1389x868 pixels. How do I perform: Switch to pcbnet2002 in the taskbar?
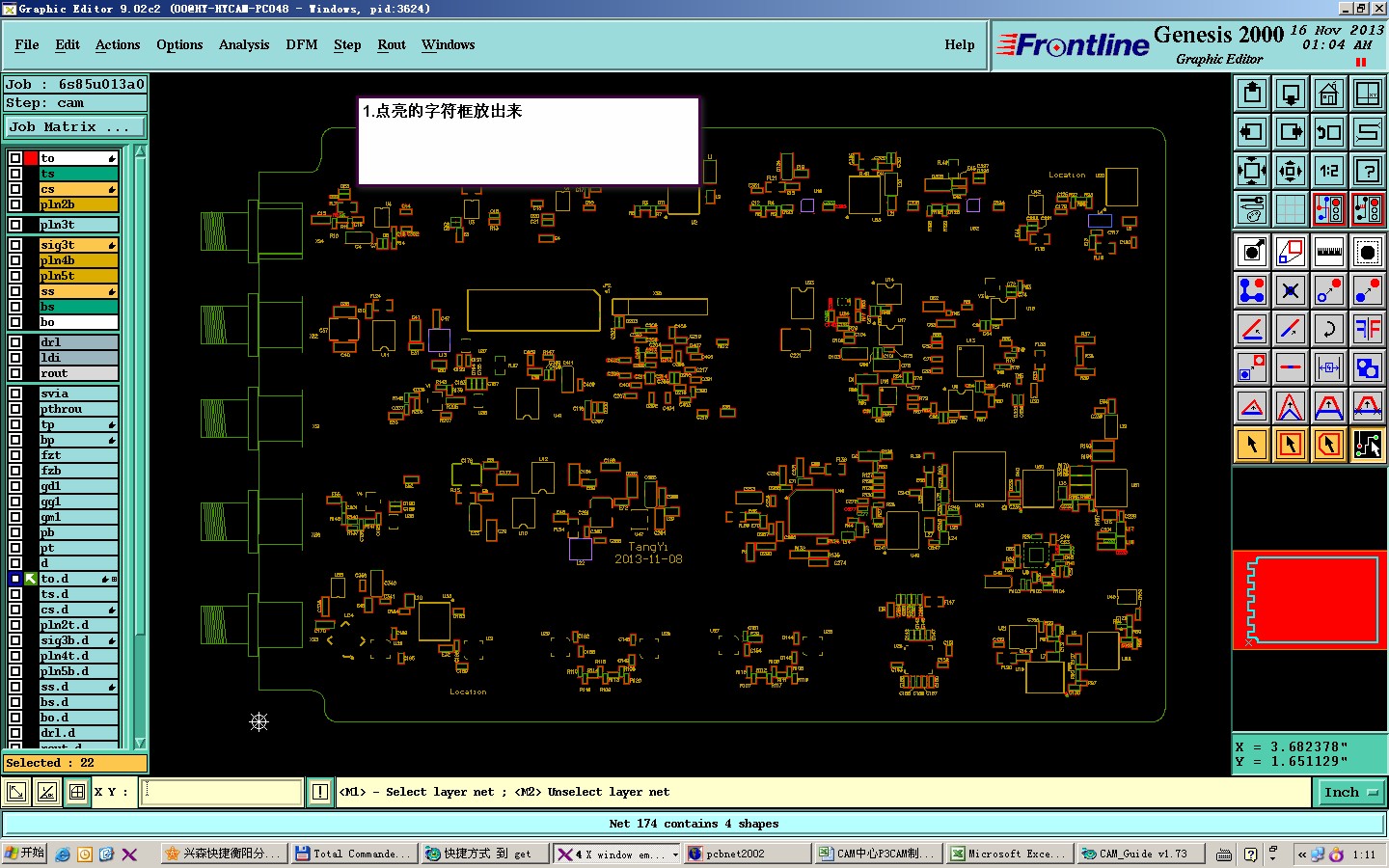click(747, 854)
